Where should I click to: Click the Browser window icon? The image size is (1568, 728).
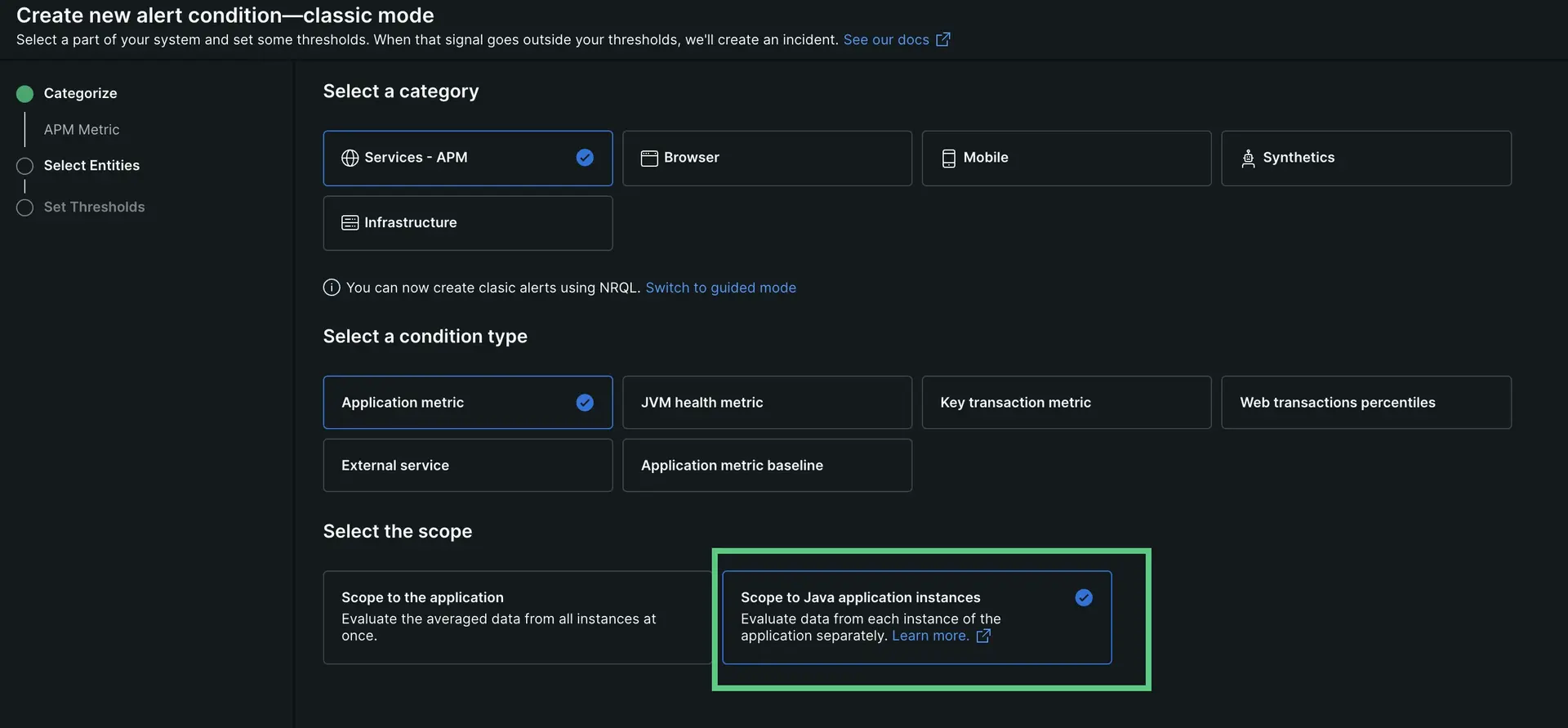coord(649,158)
